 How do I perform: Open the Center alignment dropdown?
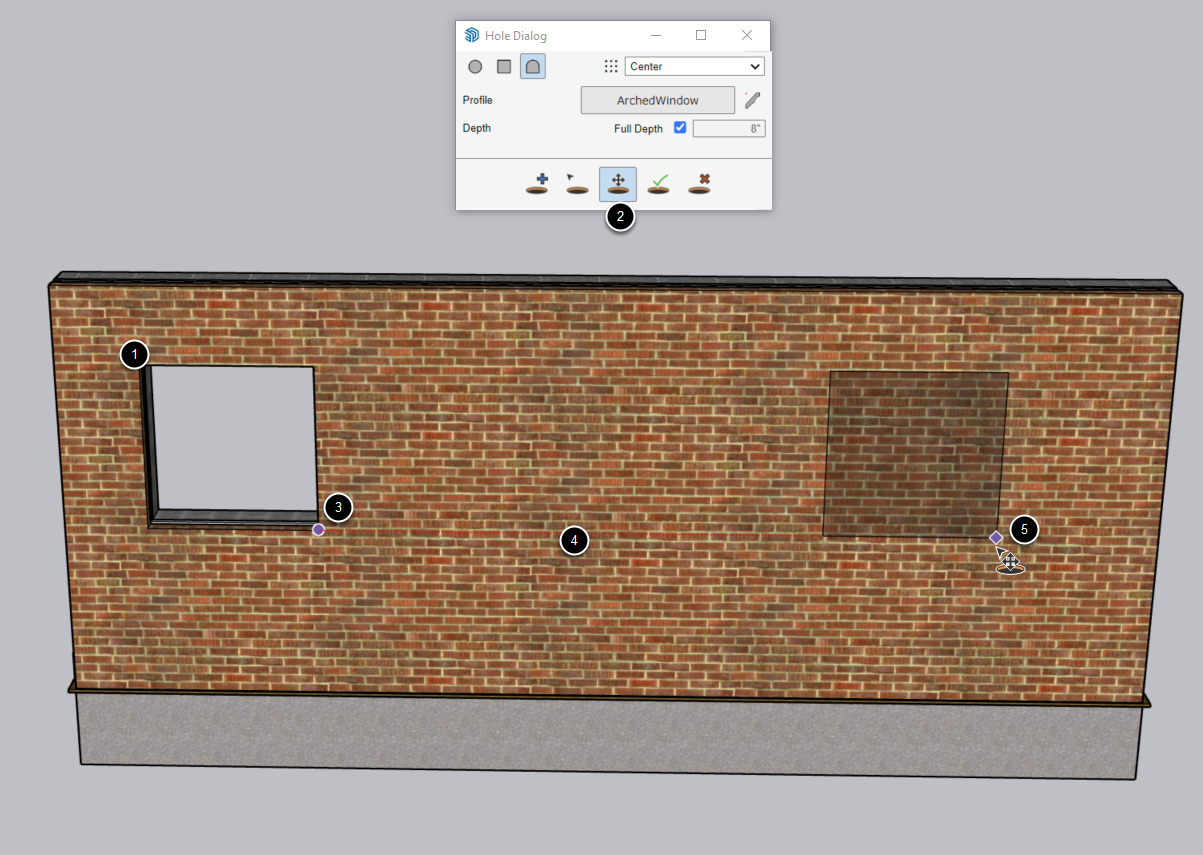pos(695,67)
